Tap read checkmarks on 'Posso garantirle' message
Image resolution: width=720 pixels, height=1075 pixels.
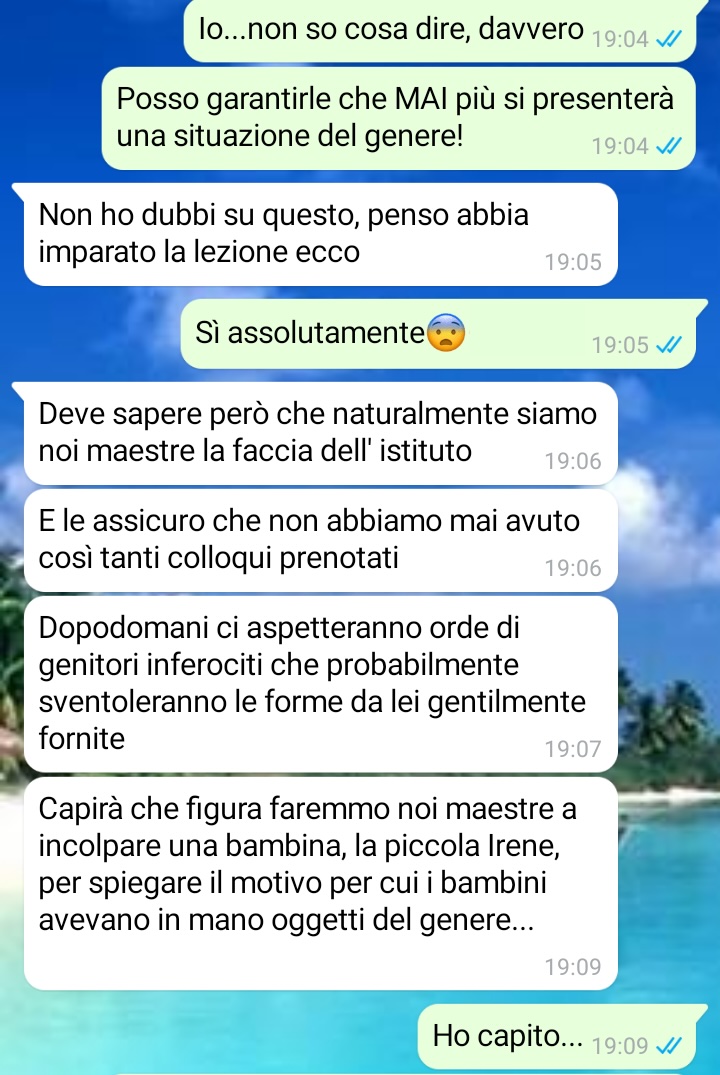tap(669, 145)
